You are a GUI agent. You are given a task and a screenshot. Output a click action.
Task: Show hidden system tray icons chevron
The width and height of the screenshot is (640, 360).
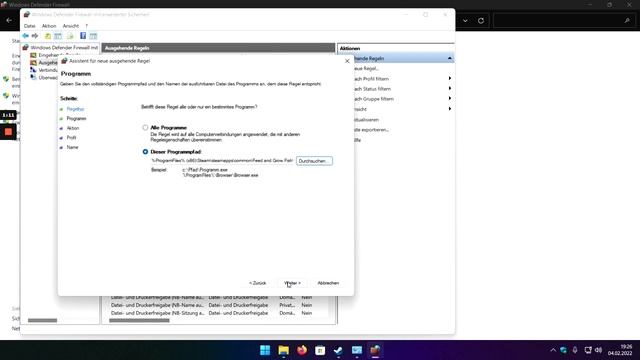[x=553, y=350]
